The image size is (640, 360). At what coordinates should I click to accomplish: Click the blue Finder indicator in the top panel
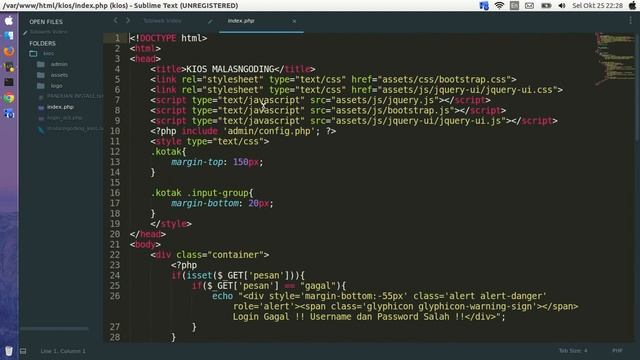point(484,6)
